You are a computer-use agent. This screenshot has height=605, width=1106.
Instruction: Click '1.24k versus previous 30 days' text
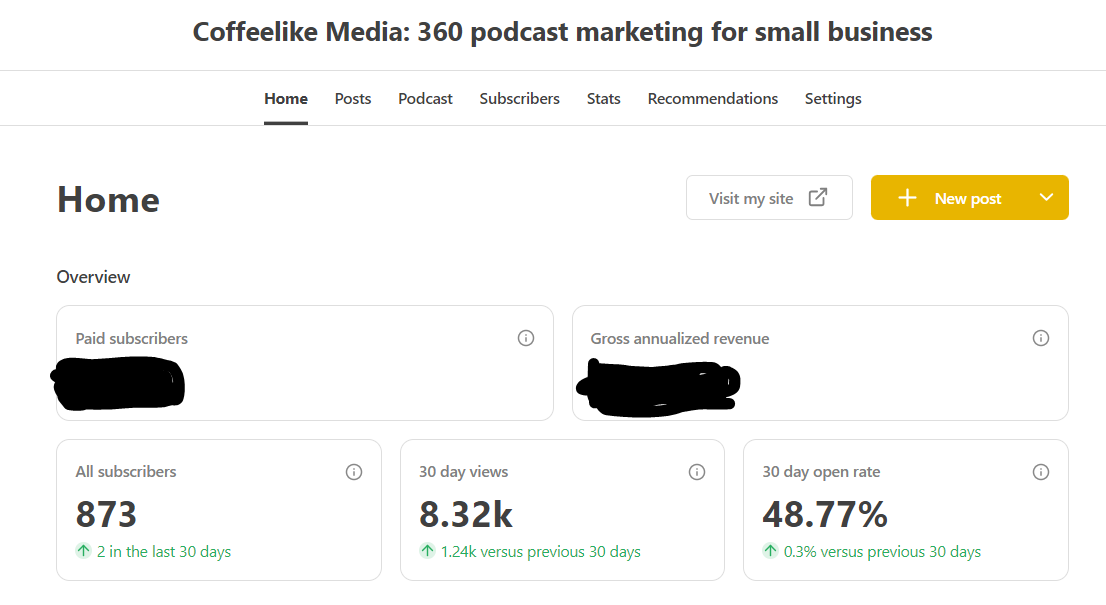(540, 551)
